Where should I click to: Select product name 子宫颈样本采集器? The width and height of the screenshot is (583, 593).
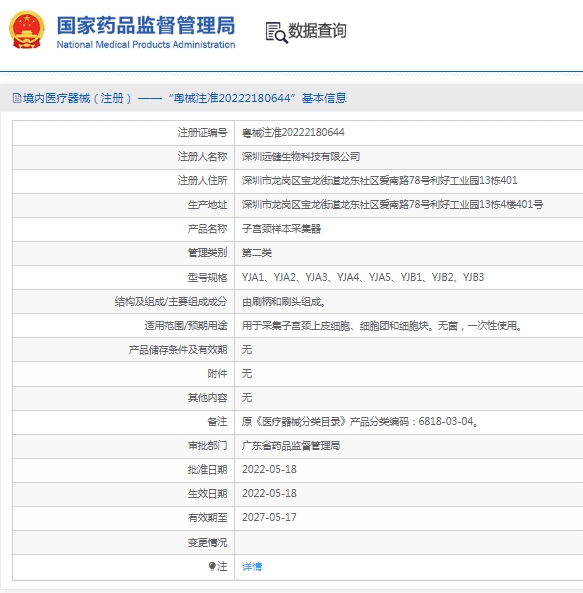281,229
